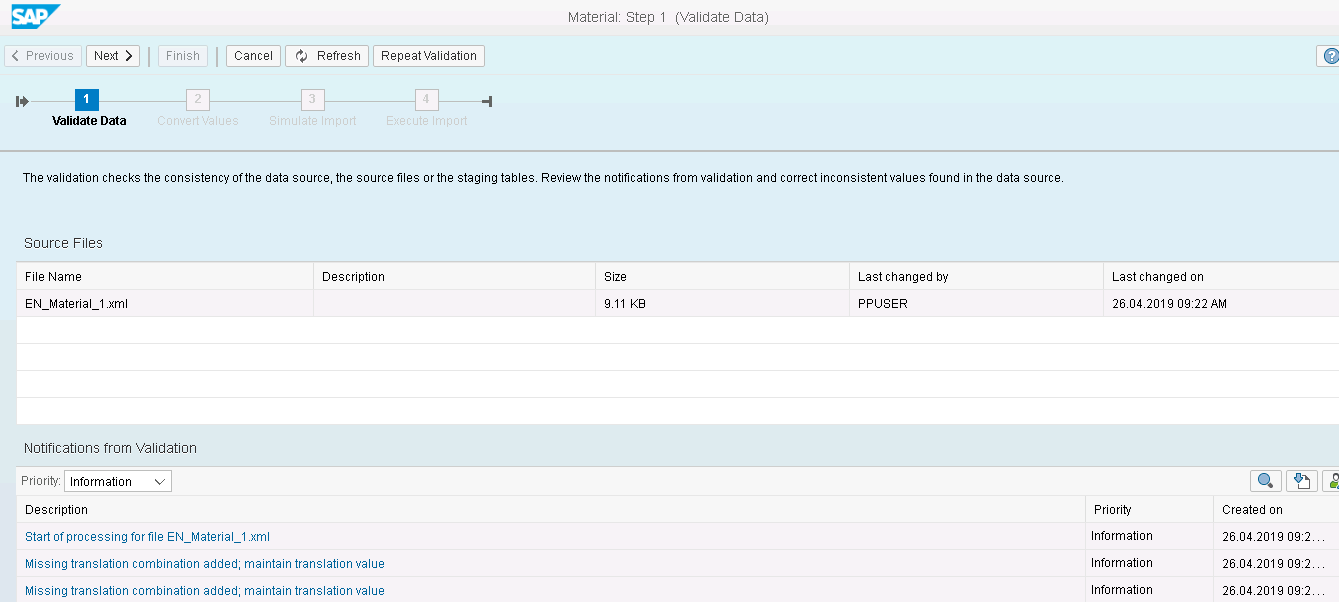The image size is (1339, 602).
Task: Open the EN_Material_1.xml processing notification link
Action: click(x=148, y=536)
